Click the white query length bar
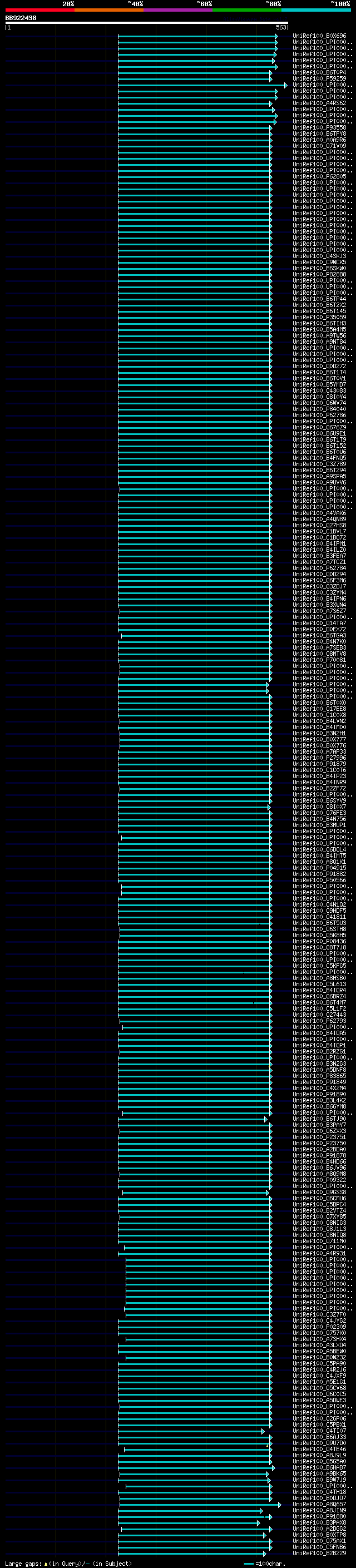The height and width of the screenshot is (1568, 356). 147,23
